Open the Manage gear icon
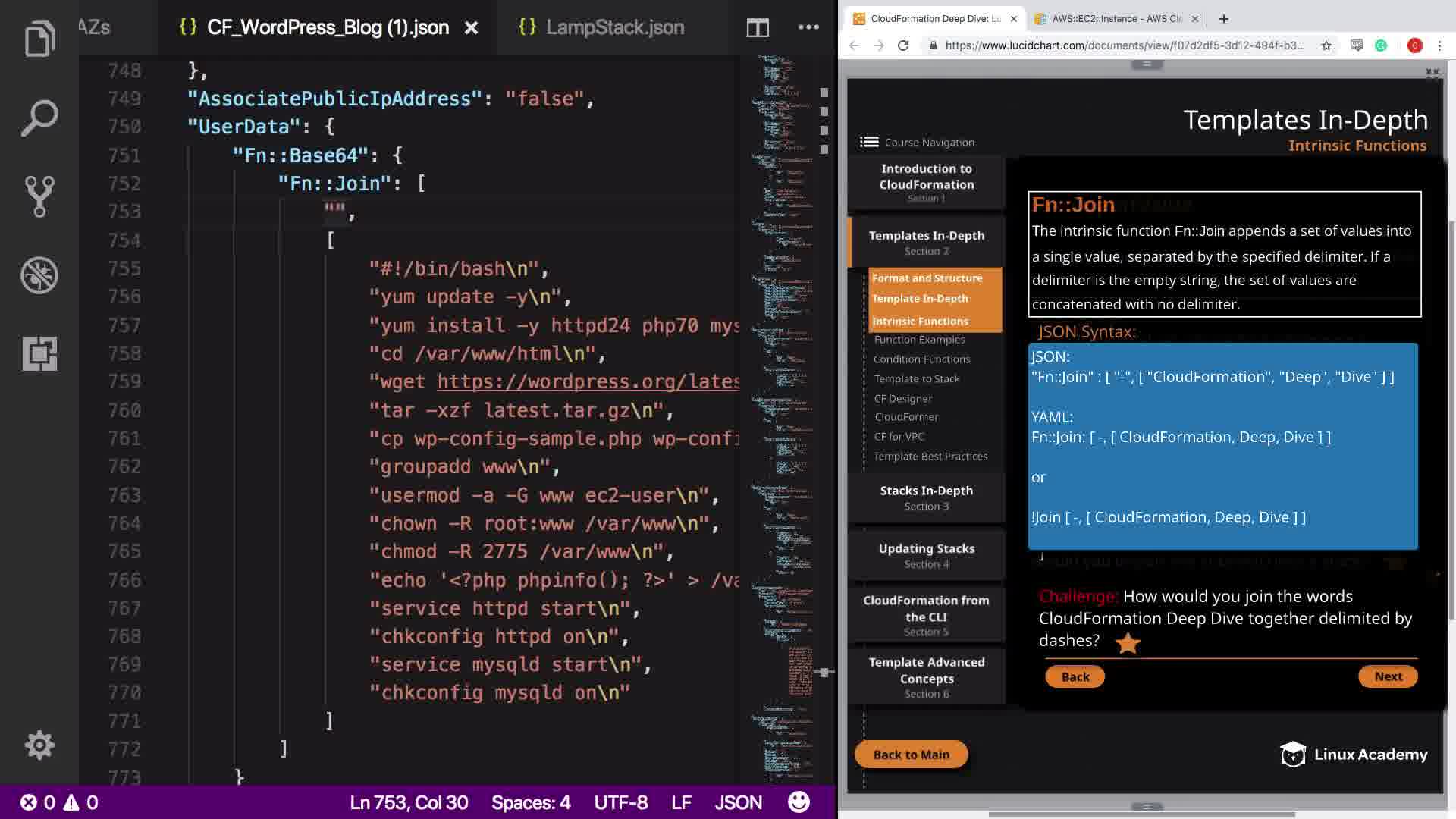This screenshot has width=1456, height=819. point(39,745)
